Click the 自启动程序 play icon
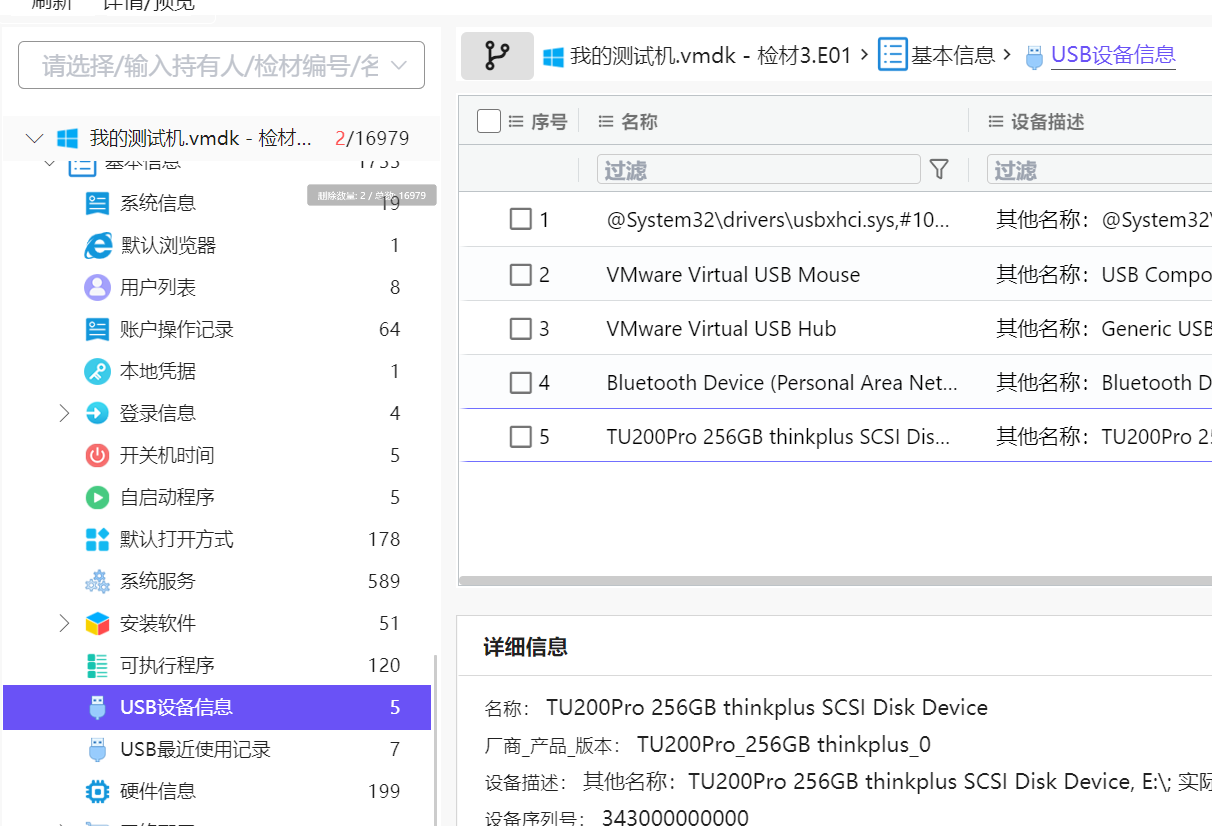The width and height of the screenshot is (1212, 826). point(97,497)
